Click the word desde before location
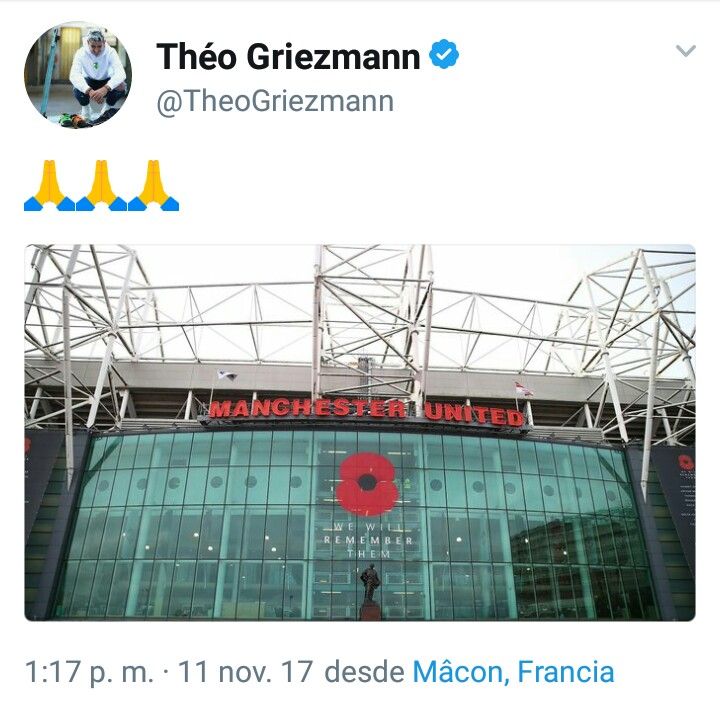This screenshot has width=720, height=710. point(364,671)
